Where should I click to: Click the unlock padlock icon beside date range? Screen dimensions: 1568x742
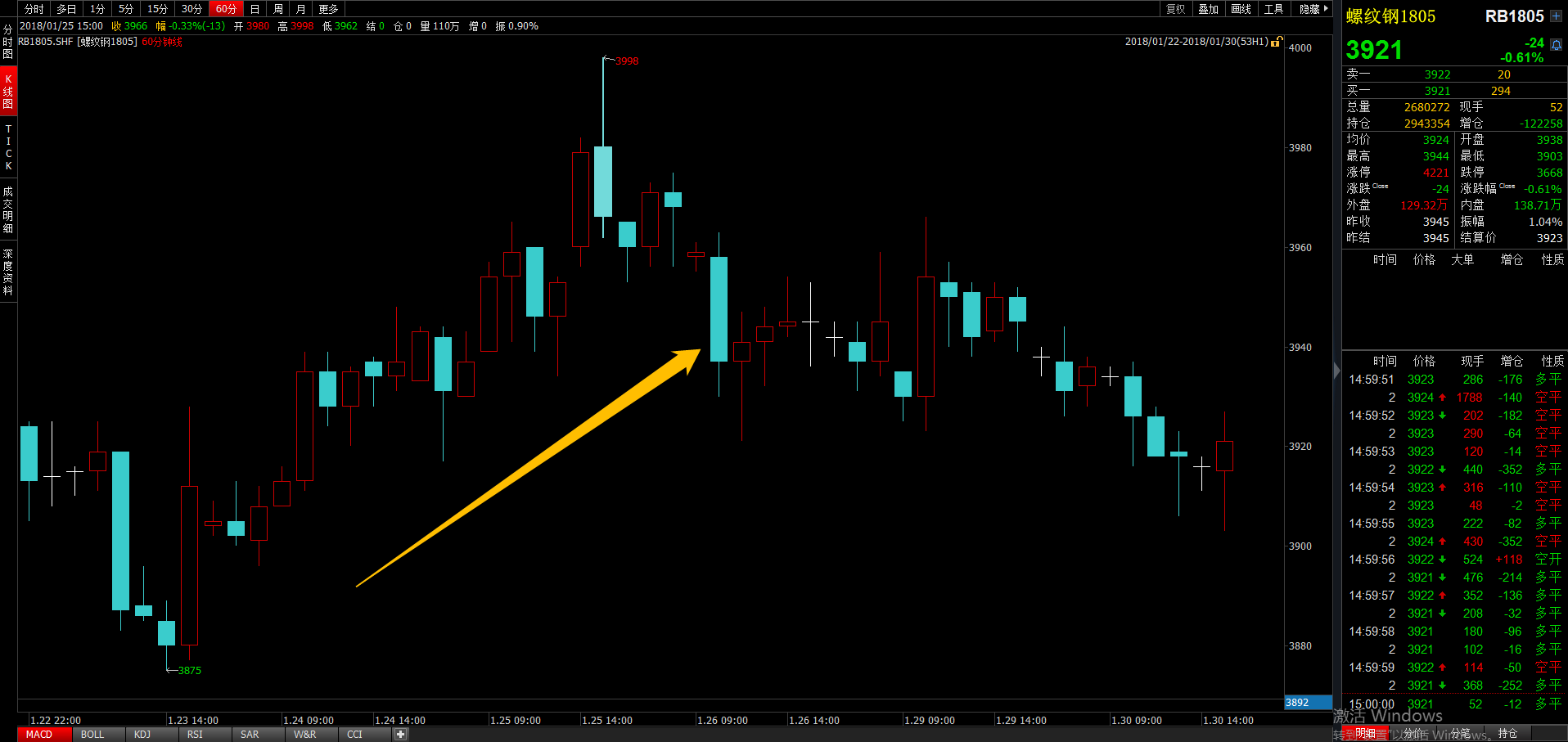pyautogui.click(x=1276, y=41)
